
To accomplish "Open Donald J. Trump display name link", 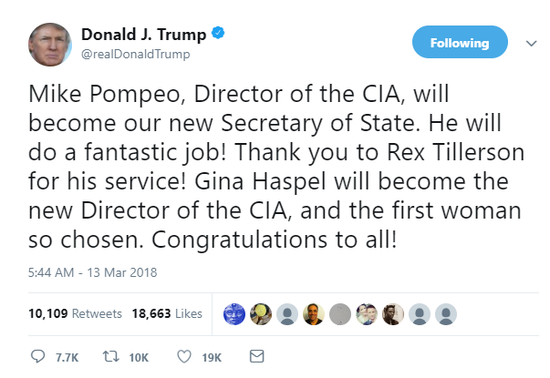I will coord(144,34).
